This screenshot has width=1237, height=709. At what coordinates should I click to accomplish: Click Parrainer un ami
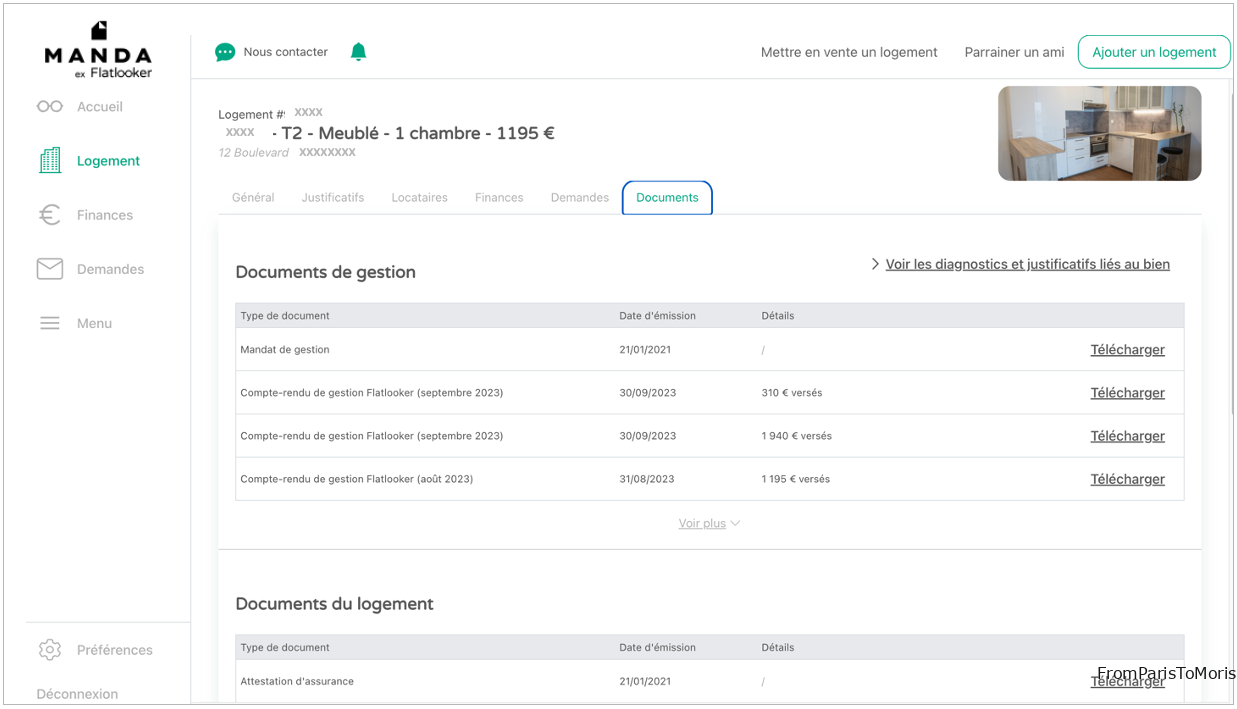[x=1014, y=51]
